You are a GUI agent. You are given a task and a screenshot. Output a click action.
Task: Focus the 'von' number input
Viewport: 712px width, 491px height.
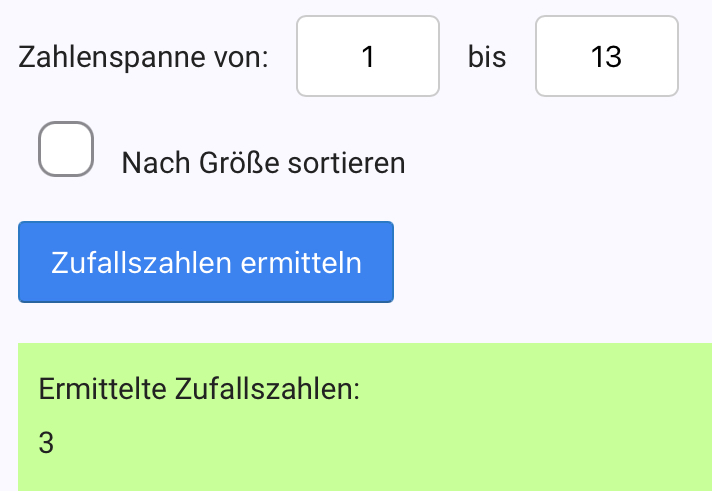[368, 56]
